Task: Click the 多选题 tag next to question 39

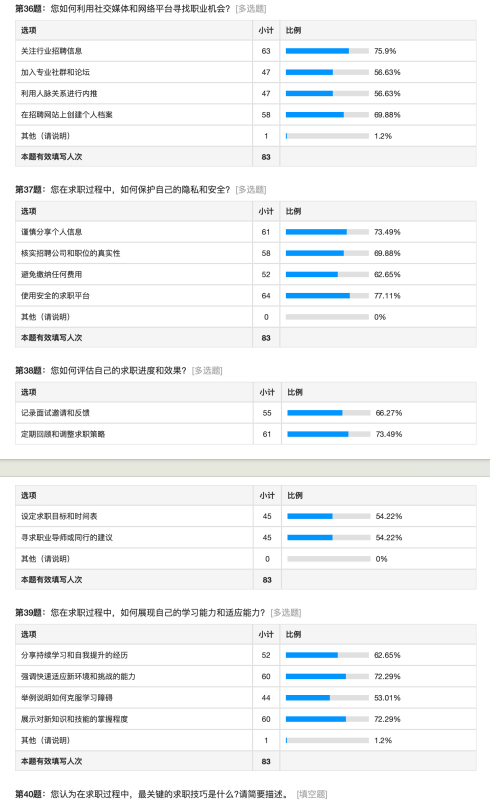Action: tap(286, 613)
